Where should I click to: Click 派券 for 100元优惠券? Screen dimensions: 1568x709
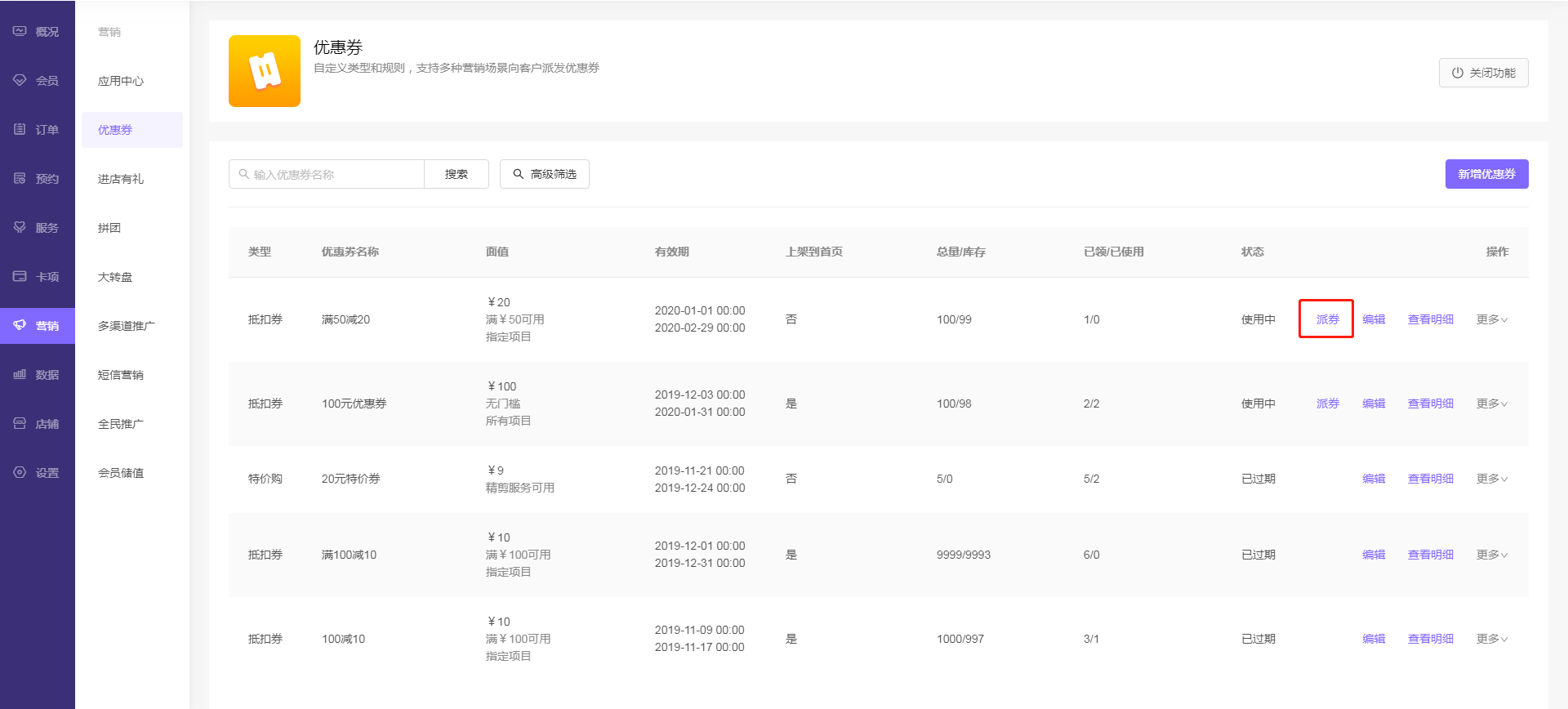pos(1327,404)
